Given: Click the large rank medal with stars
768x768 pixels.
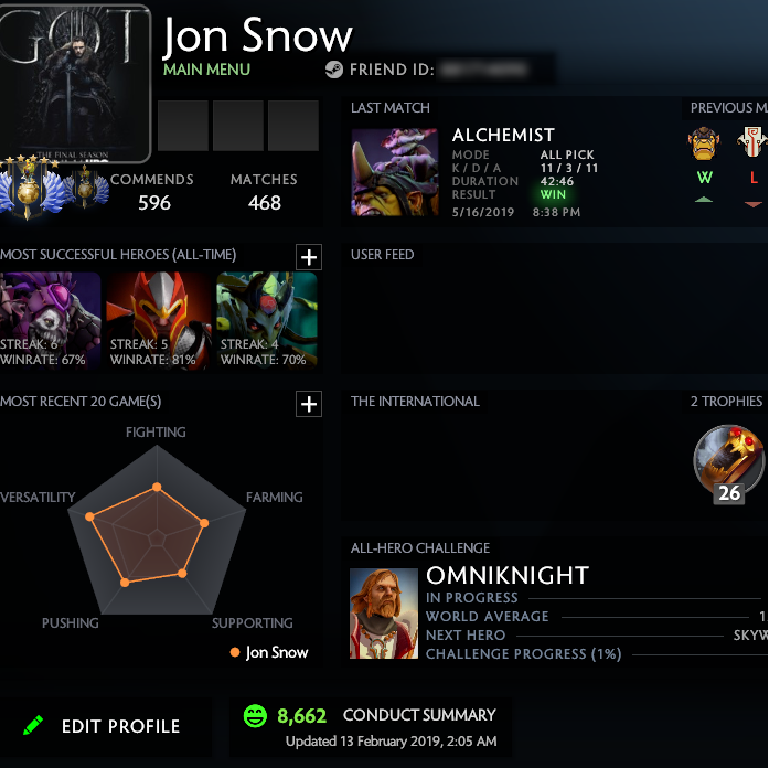Looking at the screenshot, I should tap(30, 187).
